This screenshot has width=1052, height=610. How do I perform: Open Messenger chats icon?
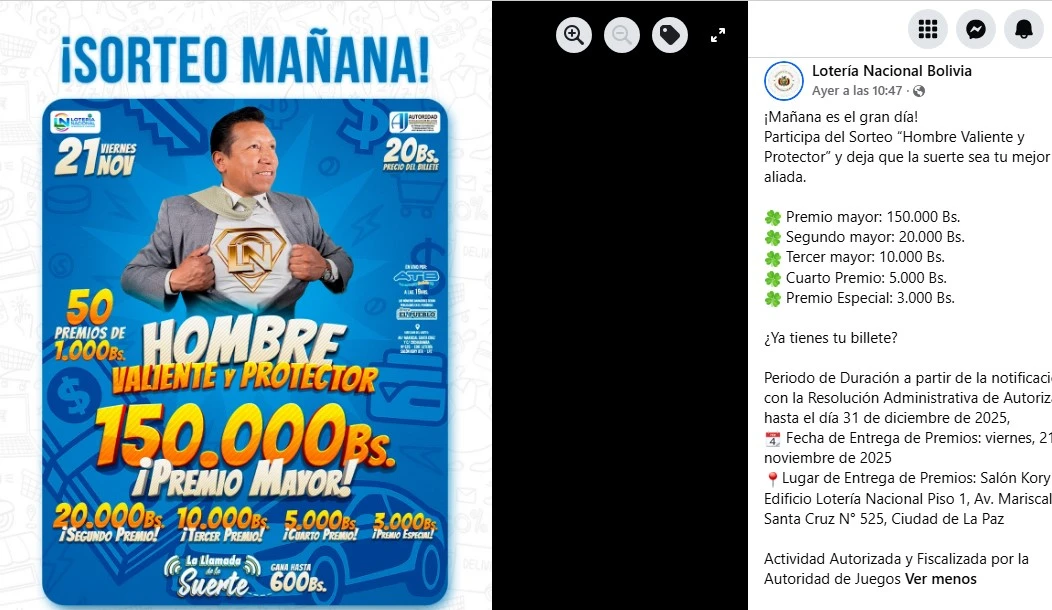[x=976, y=29]
